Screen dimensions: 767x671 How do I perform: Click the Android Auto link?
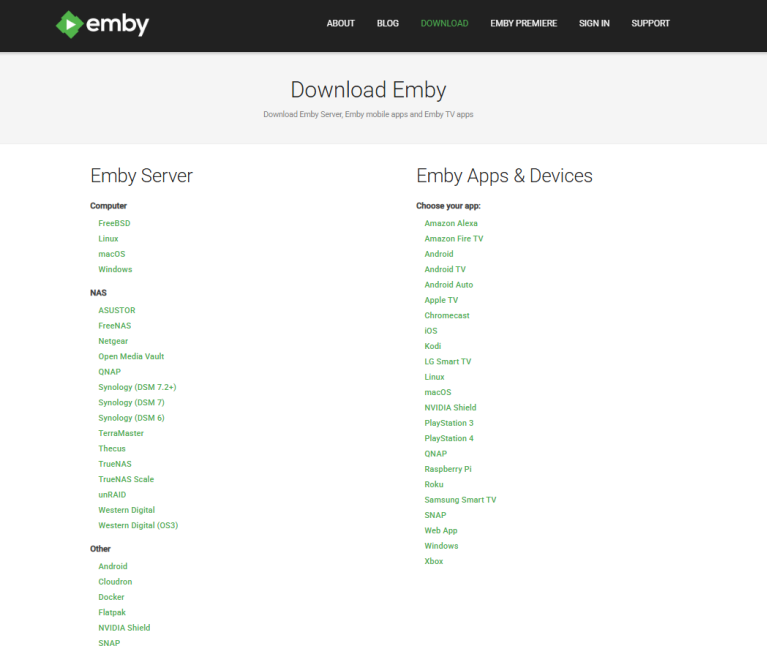[449, 285]
